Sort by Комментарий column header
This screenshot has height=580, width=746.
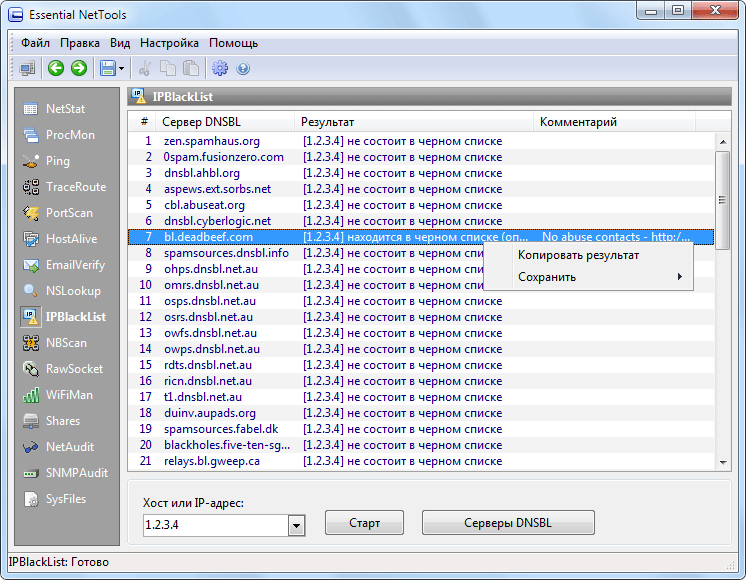pos(614,122)
